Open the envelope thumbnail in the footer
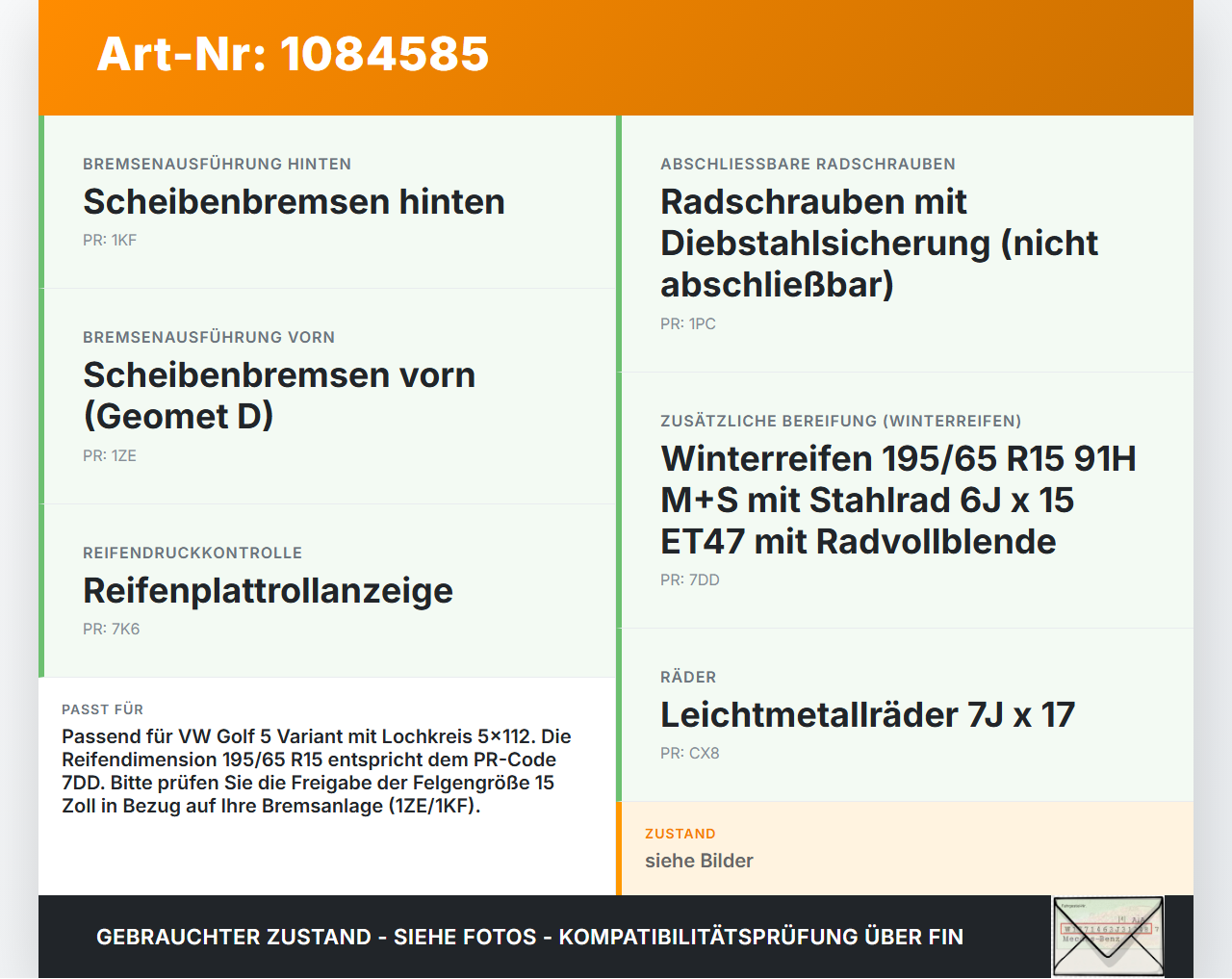The height and width of the screenshot is (979, 1232). click(x=1109, y=937)
